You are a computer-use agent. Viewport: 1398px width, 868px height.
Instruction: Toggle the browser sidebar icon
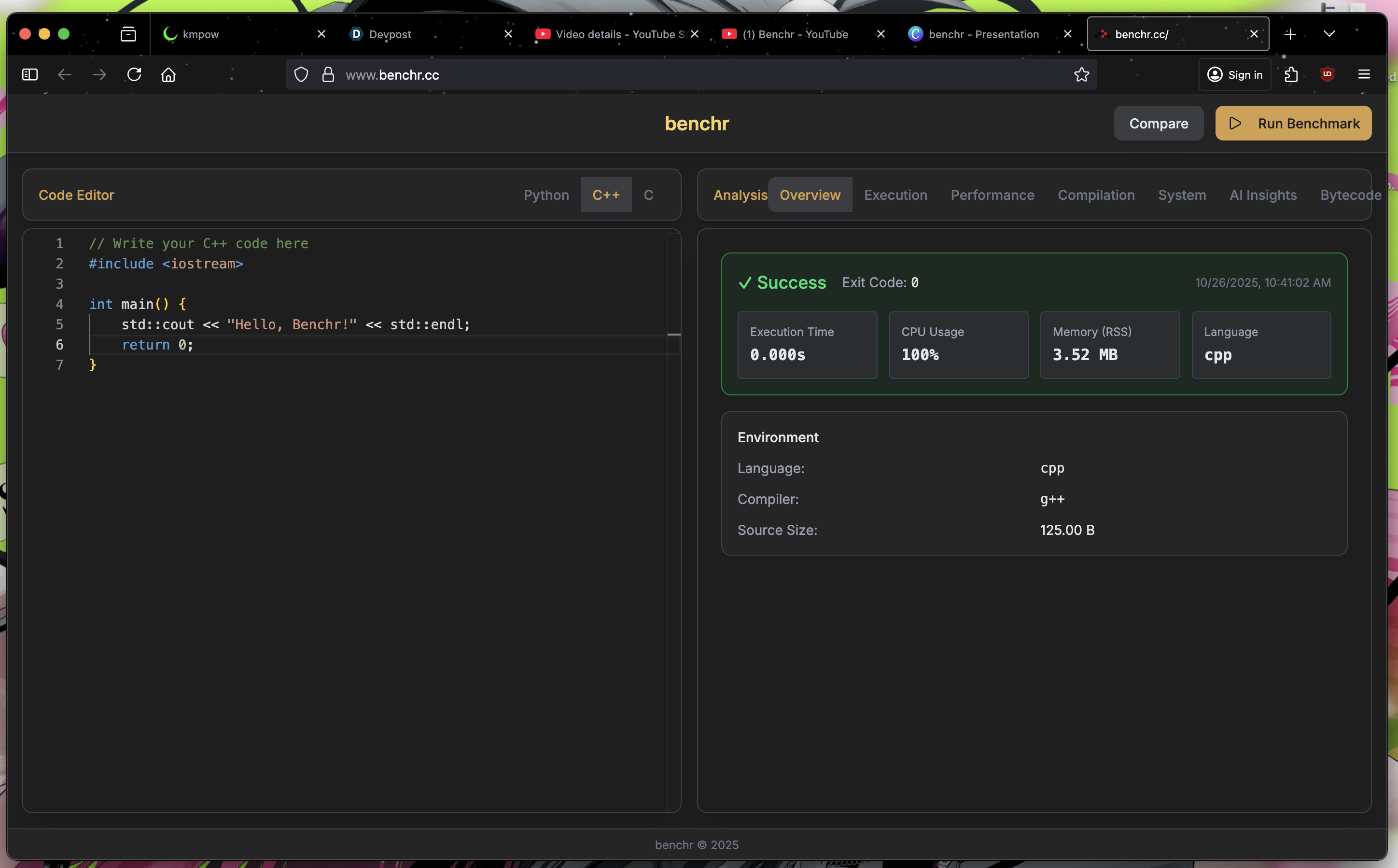[30, 75]
